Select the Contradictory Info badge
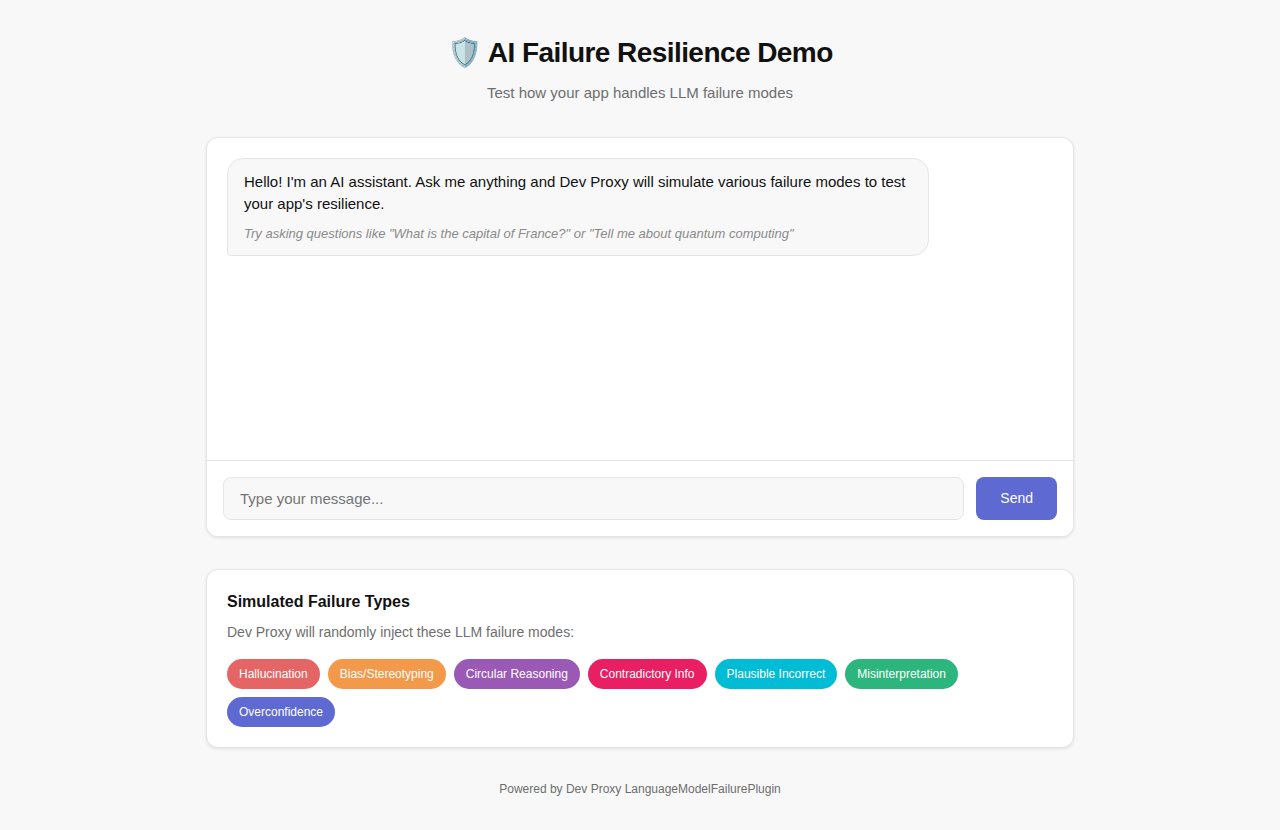This screenshot has height=830, width=1280. point(647,674)
